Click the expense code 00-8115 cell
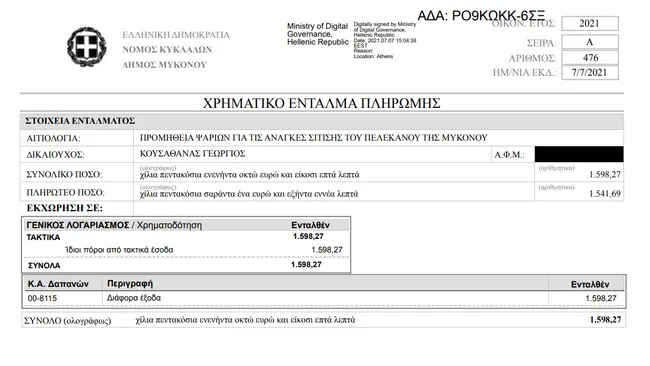This screenshot has height=366, width=650. click(x=62, y=298)
